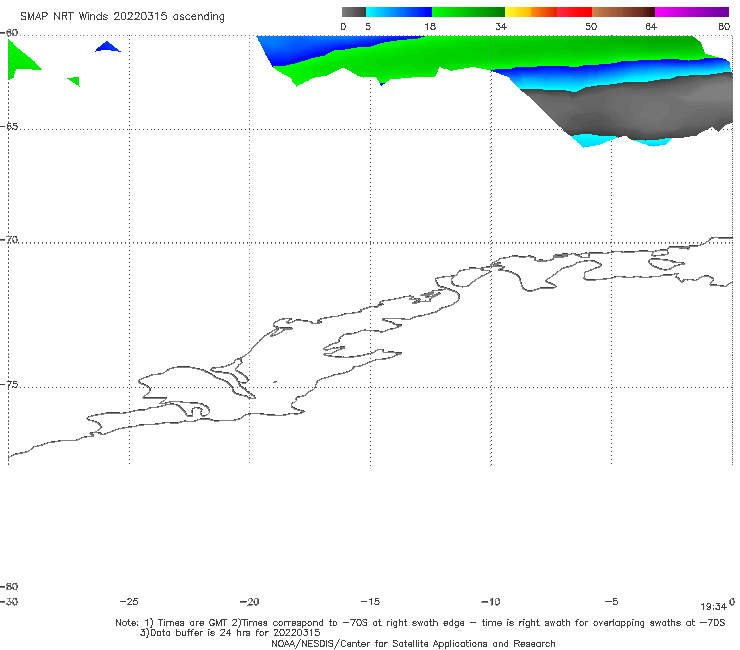Click the latitude label '-80'
Image resolution: width=740 pixels, height=650 pixels.
coord(9,587)
